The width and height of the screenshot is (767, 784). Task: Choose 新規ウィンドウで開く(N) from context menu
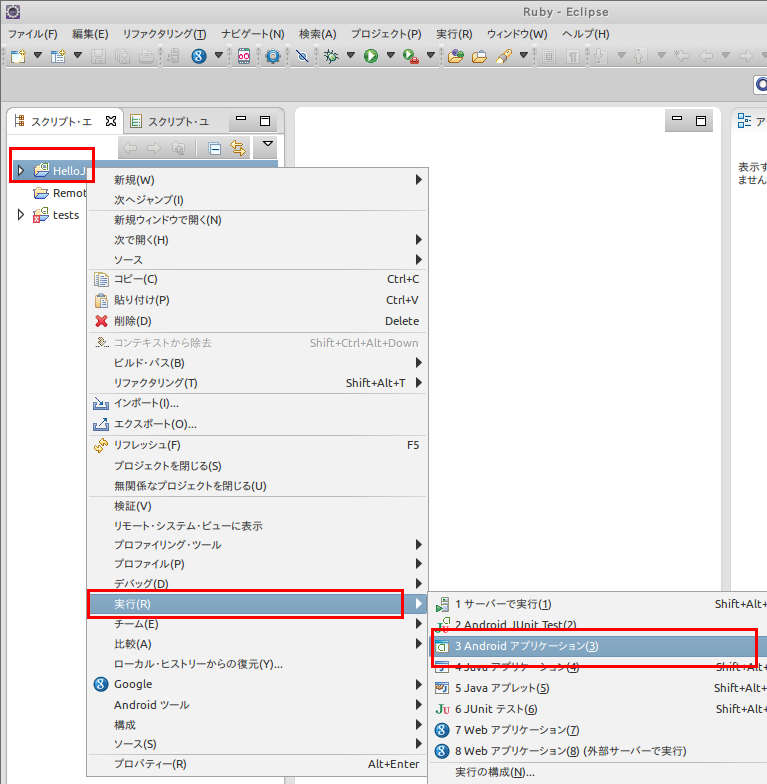258,220
